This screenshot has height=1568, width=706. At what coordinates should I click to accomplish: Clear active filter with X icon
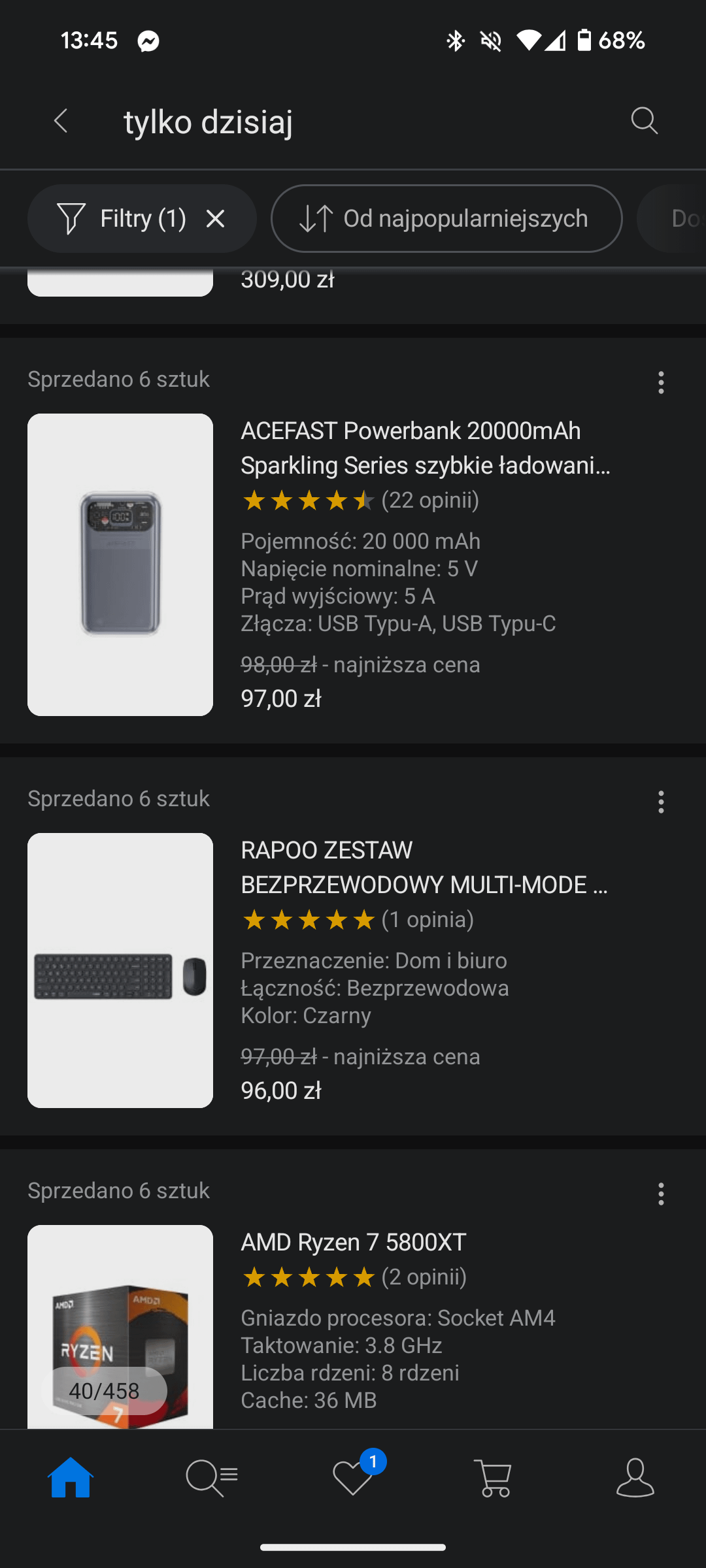(x=215, y=219)
